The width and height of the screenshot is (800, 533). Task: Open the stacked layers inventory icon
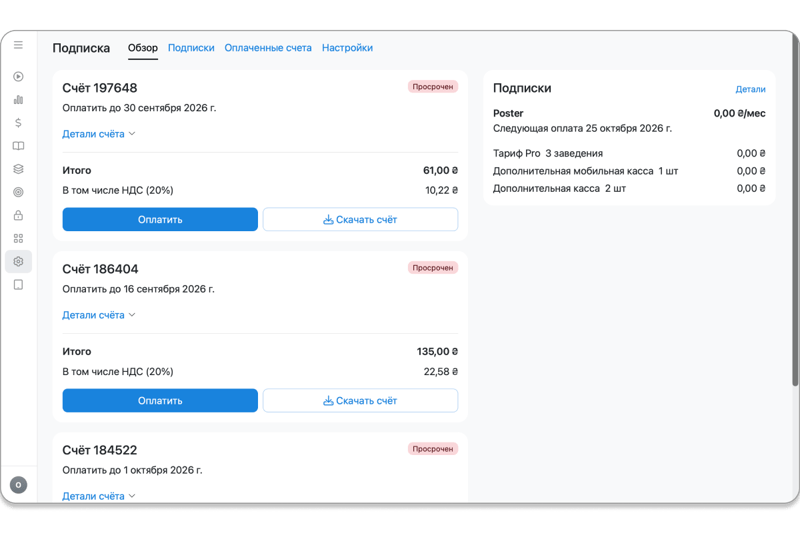(18, 169)
